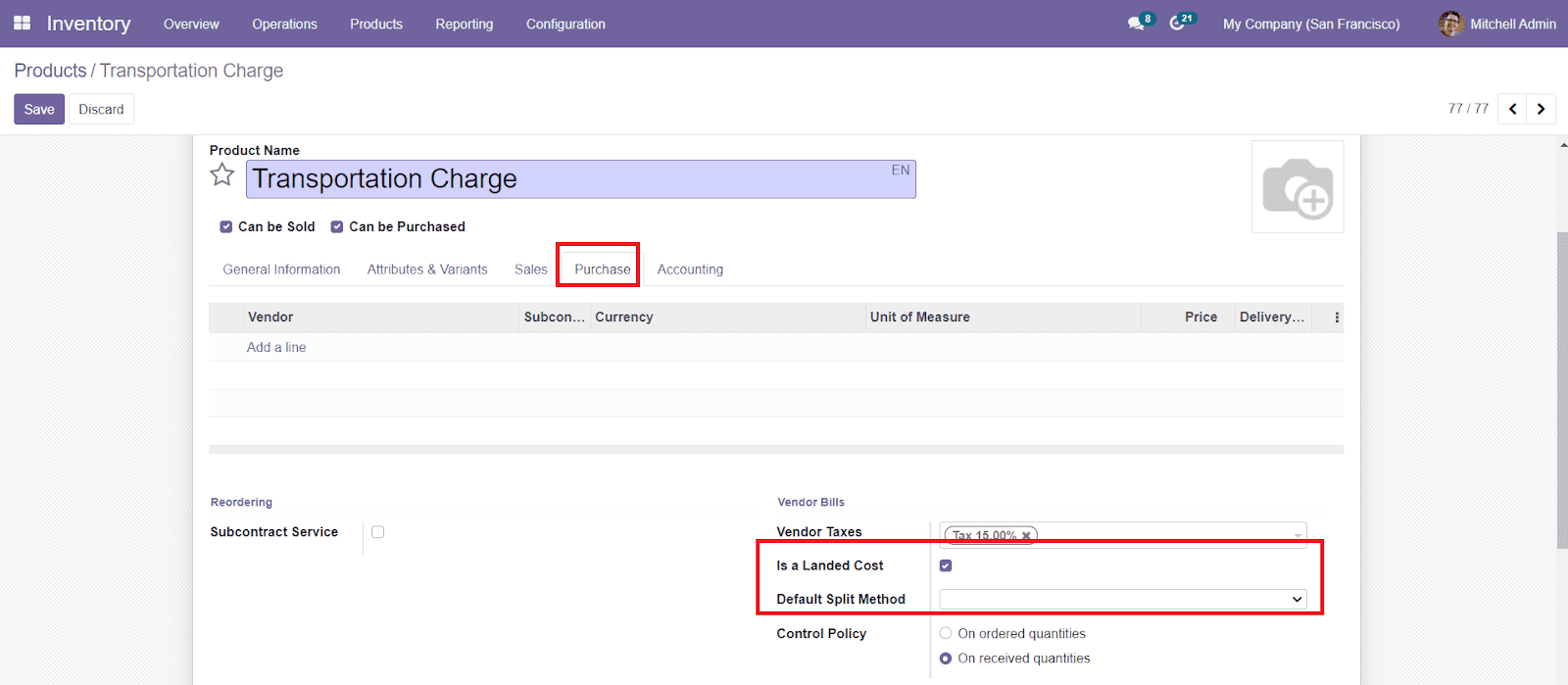Switch to General Information tab
Screen dimensions: 1568x685
point(281,269)
